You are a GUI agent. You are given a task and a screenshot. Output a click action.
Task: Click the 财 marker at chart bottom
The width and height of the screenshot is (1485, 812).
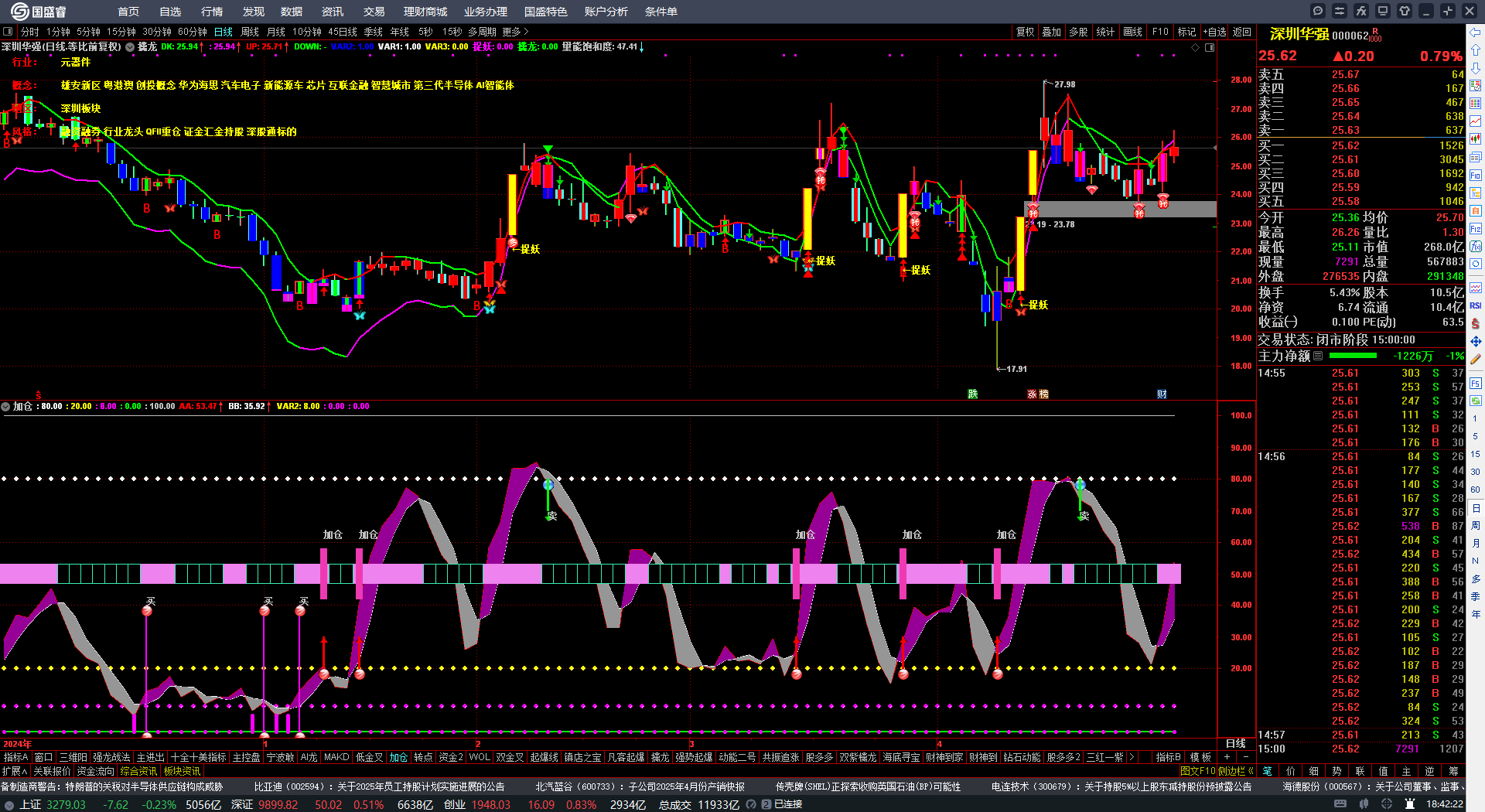pyautogui.click(x=1162, y=394)
